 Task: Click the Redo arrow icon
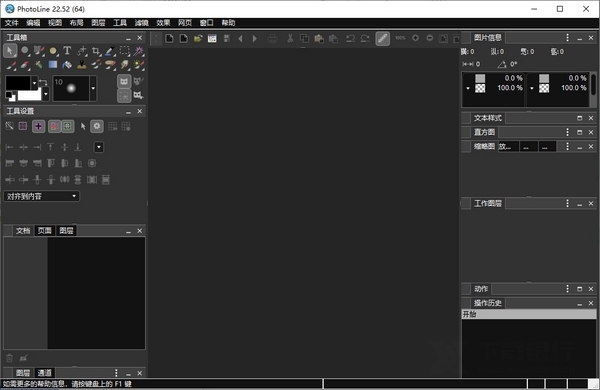click(x=365, y=38)
